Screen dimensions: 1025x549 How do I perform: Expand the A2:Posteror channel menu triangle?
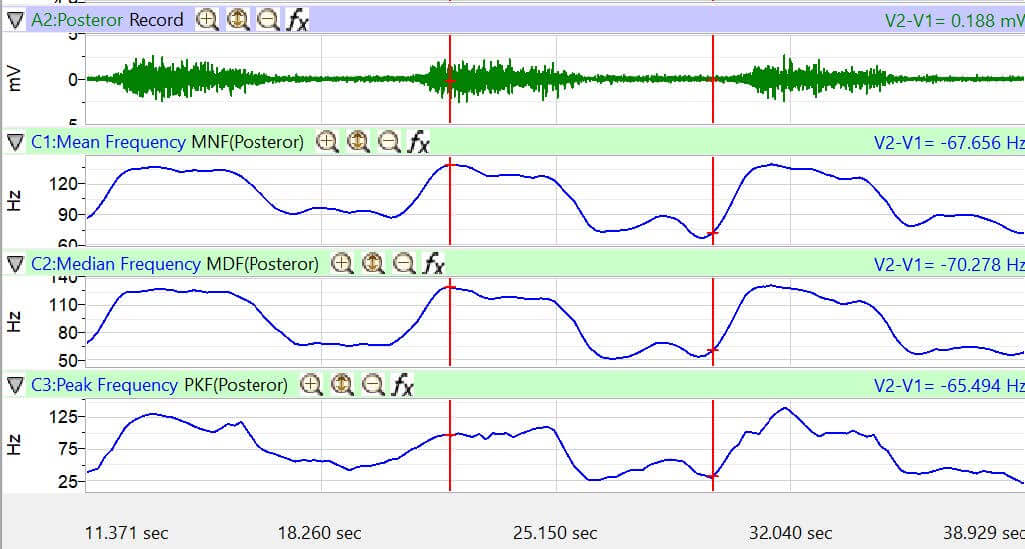click(14, 20)
